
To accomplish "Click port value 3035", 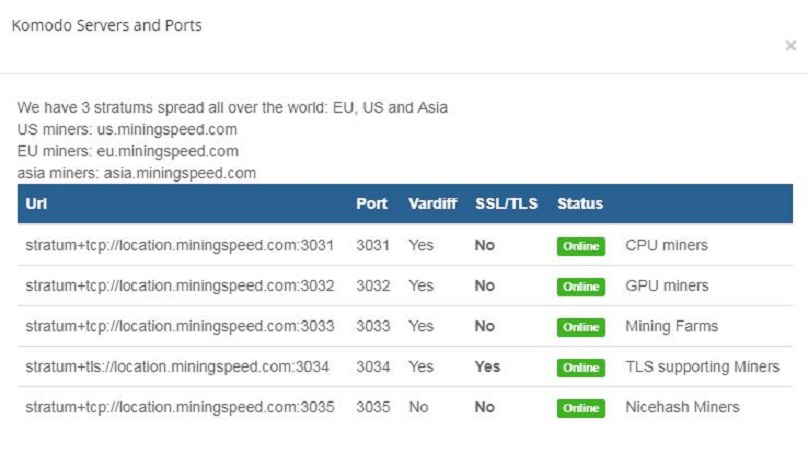I will (373, 407).
